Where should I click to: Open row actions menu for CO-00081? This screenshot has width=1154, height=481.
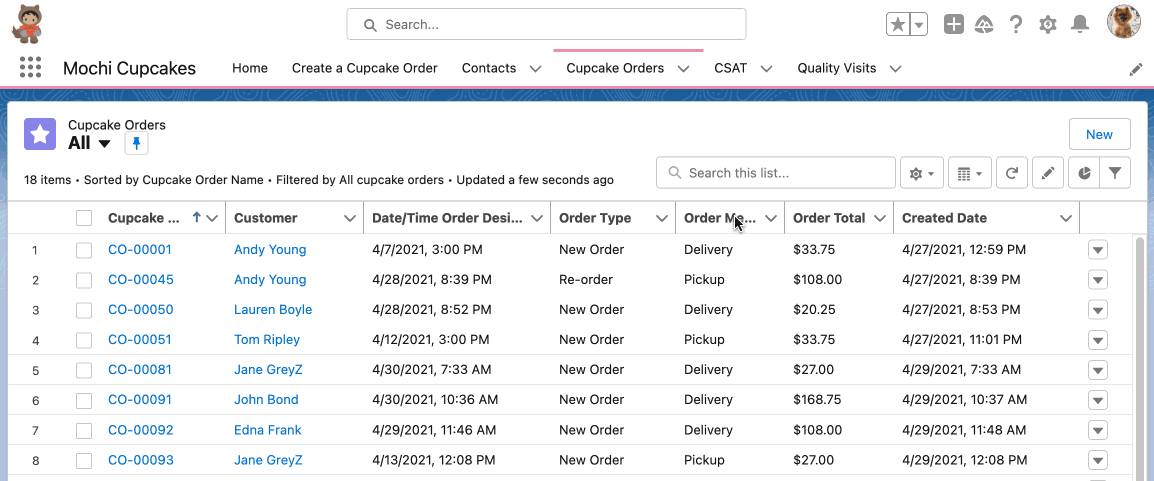pyautogui.click(x=1098, y=370)
